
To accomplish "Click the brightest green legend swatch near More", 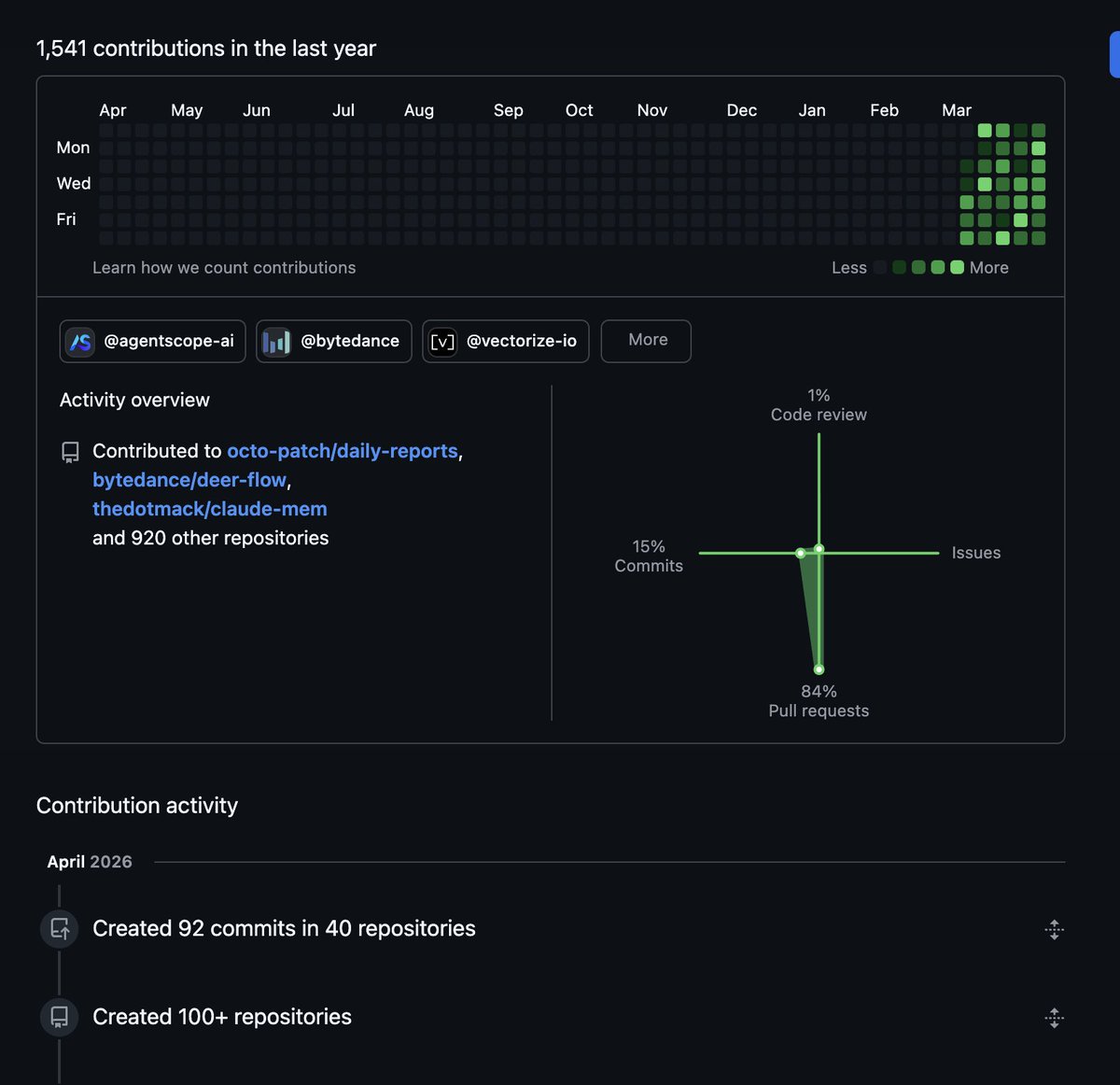I will pos(957,268).
